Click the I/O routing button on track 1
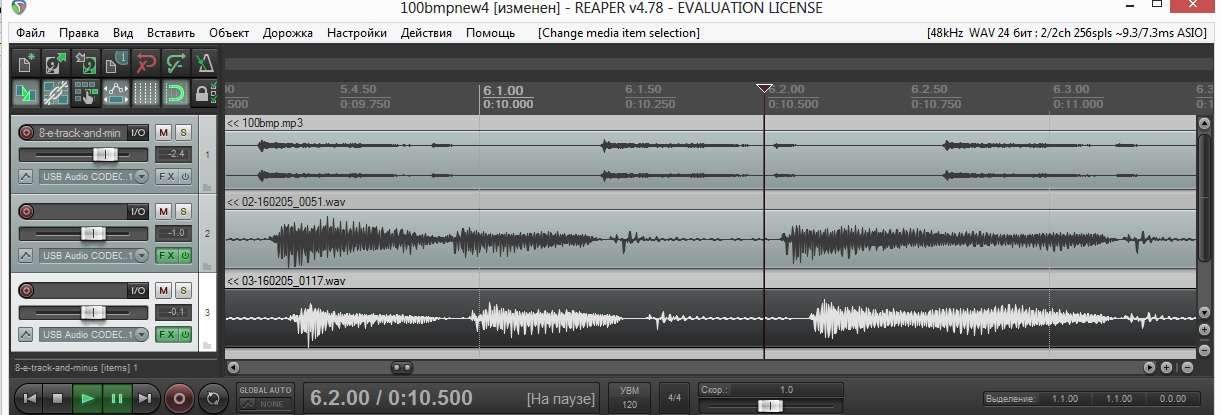 point(138,132)
